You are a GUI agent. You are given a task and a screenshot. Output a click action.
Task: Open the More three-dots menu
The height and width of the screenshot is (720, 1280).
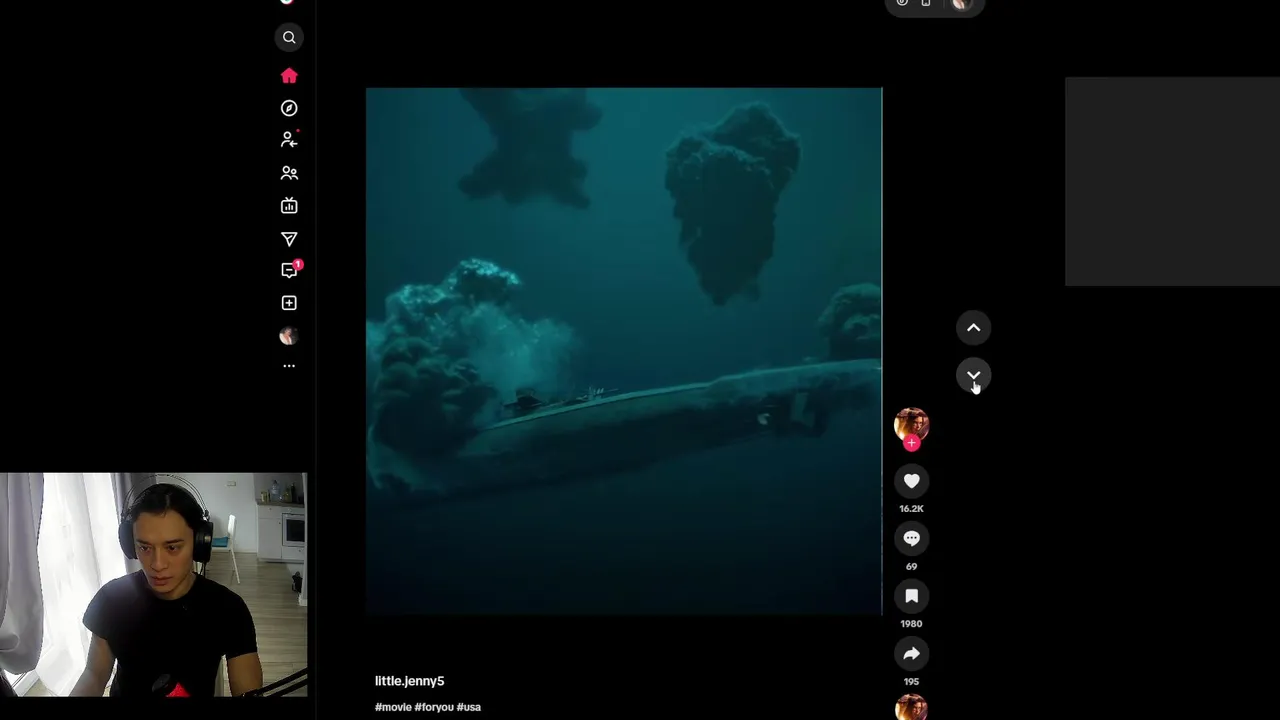289,366
